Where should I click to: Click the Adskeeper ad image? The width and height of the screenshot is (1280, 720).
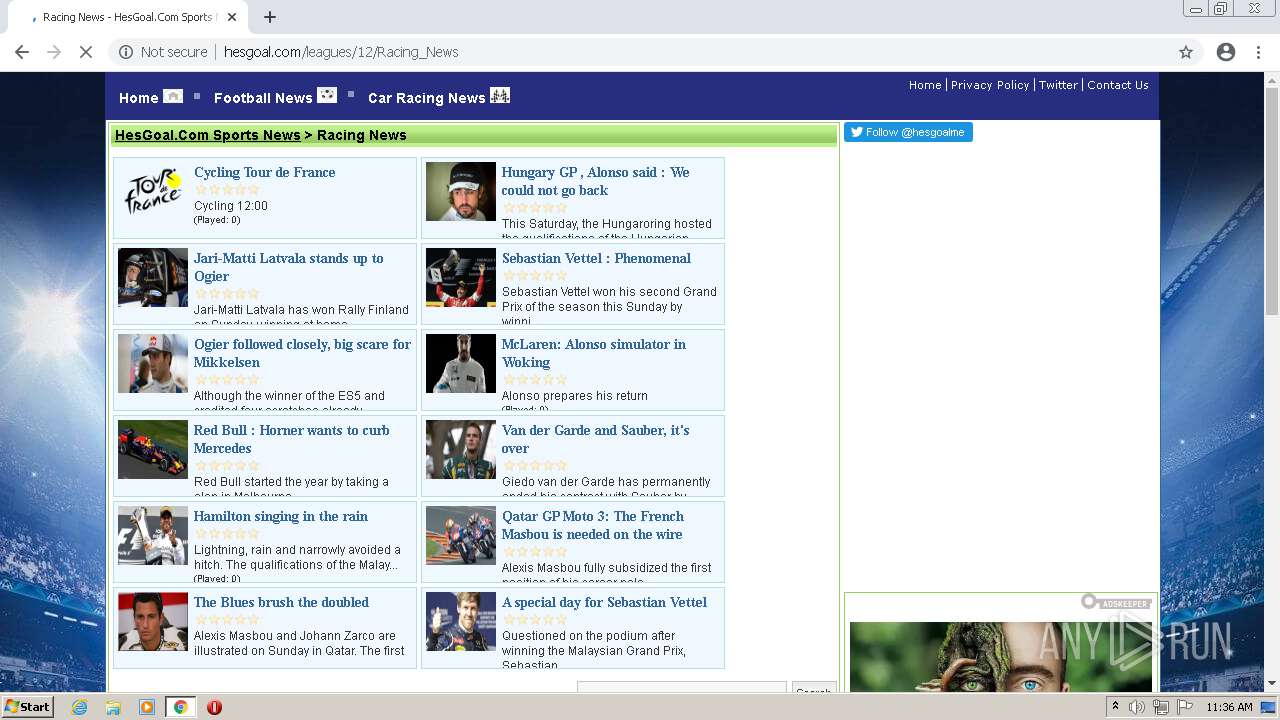(x=1000, y=656)
